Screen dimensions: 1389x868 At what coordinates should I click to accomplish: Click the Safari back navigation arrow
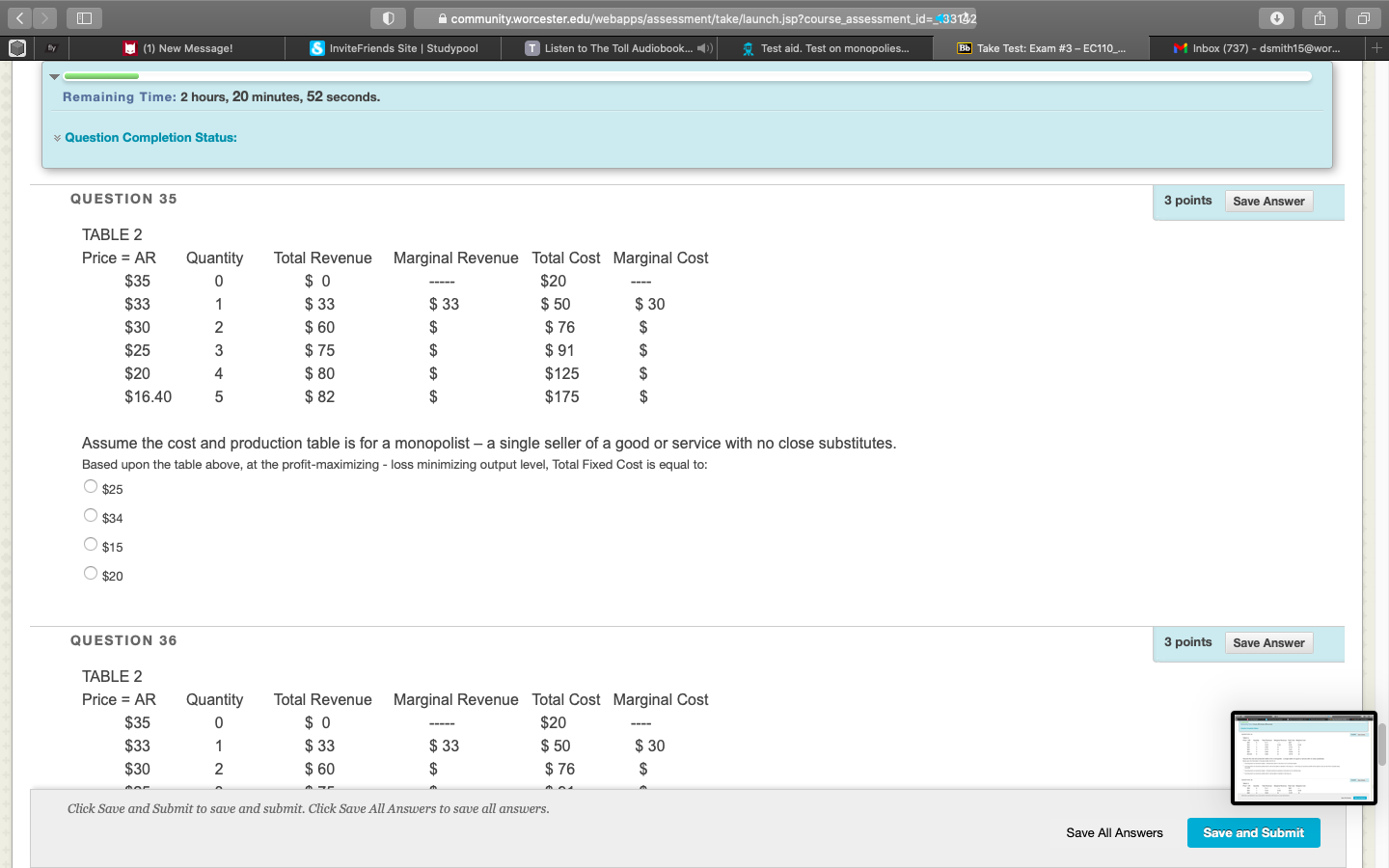point(19,18)
